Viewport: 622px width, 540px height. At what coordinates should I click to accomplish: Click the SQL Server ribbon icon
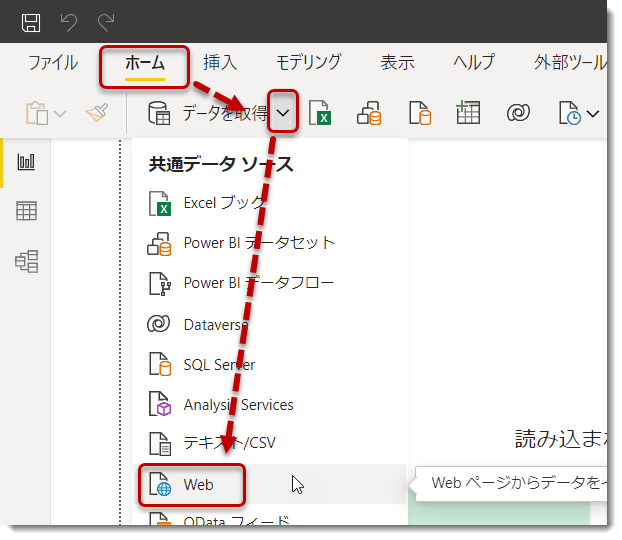(420, 113)
